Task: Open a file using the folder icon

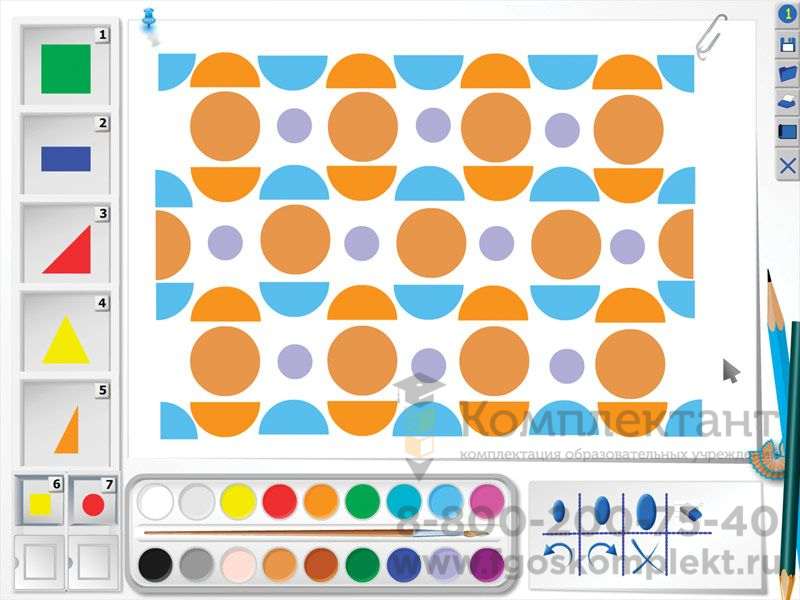Action: coord(788,74)
